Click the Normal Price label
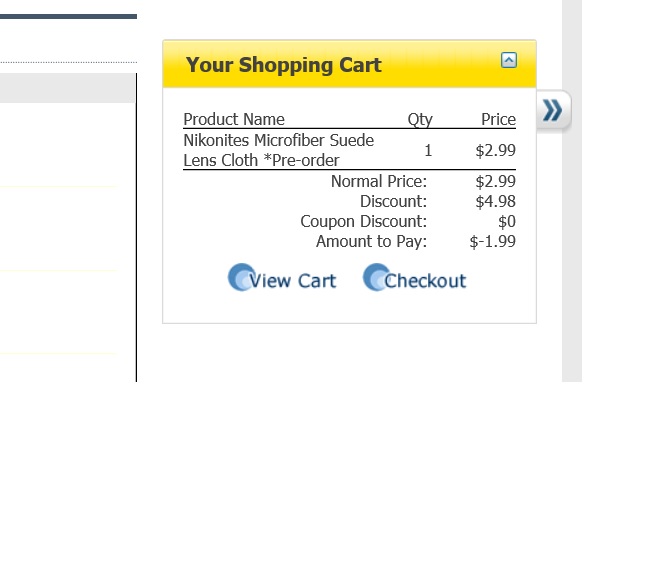This screenshot has height=576, width=646. tap(379, 182)
